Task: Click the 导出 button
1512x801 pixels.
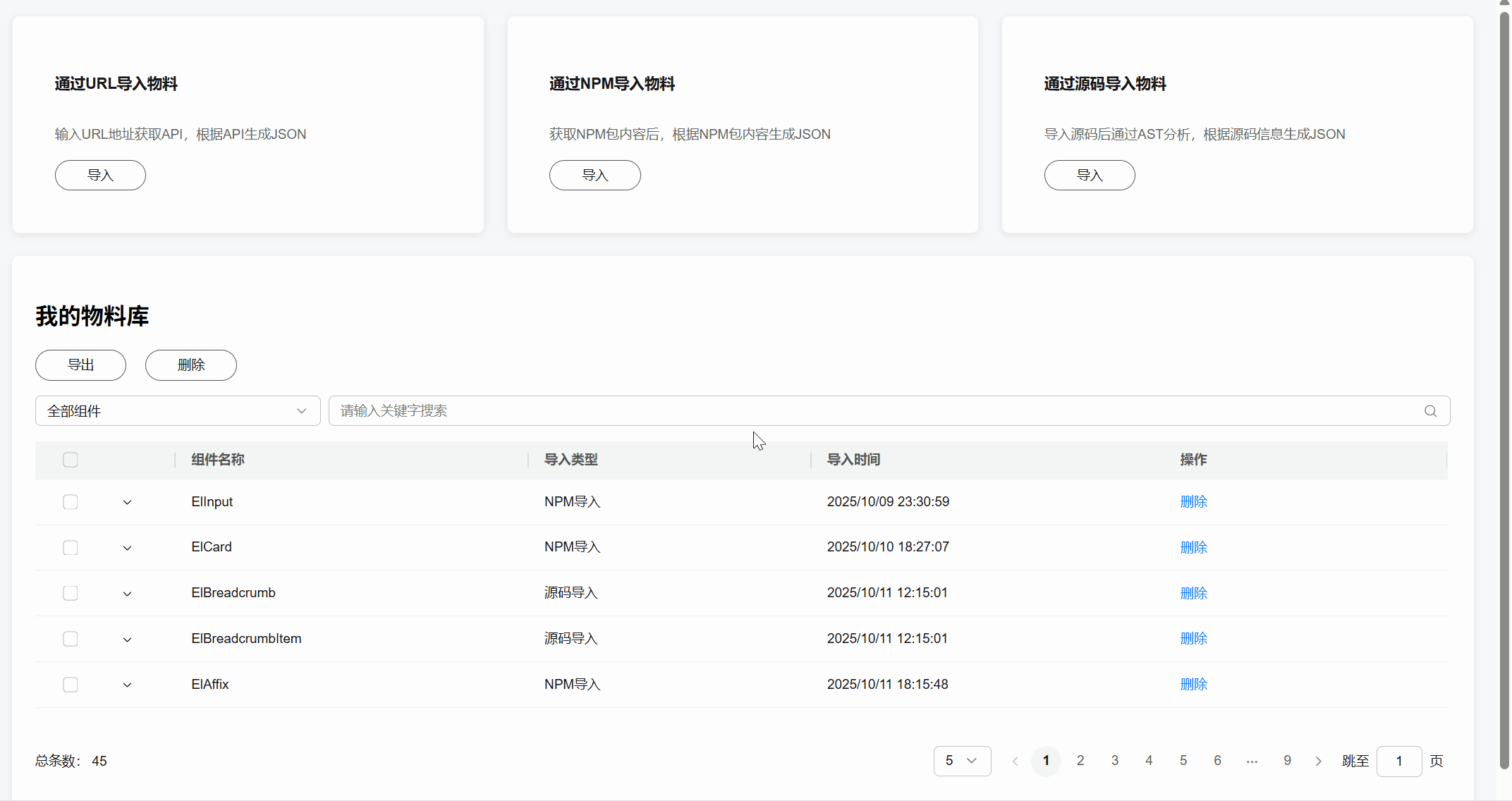Action: pos(80,365)
